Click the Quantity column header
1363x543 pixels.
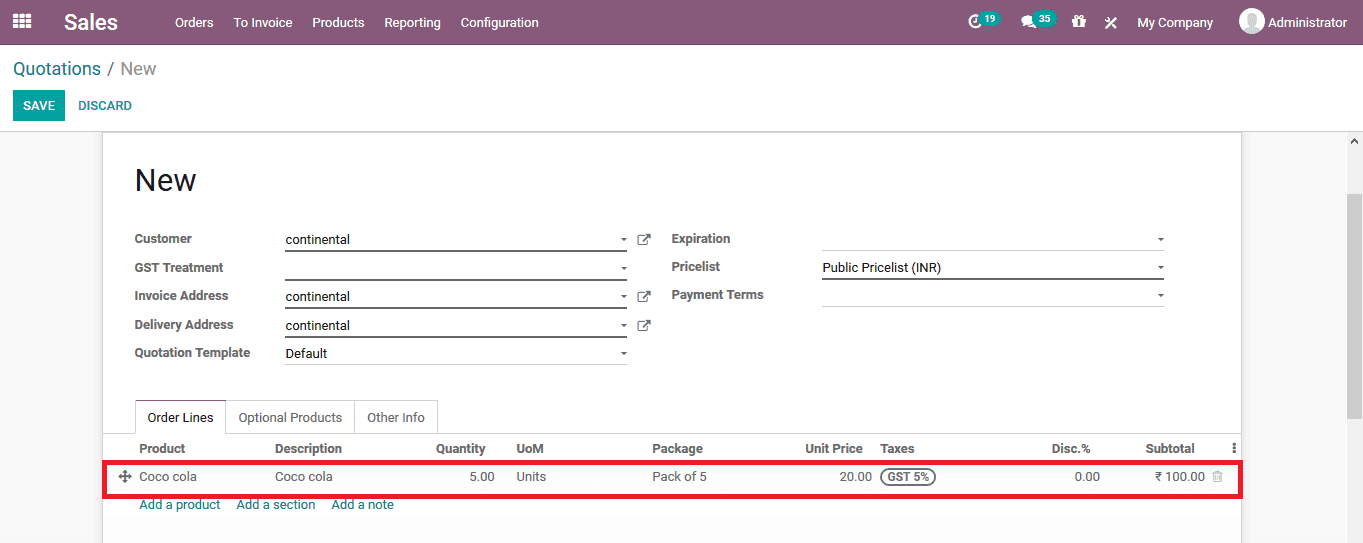(461, 449)
